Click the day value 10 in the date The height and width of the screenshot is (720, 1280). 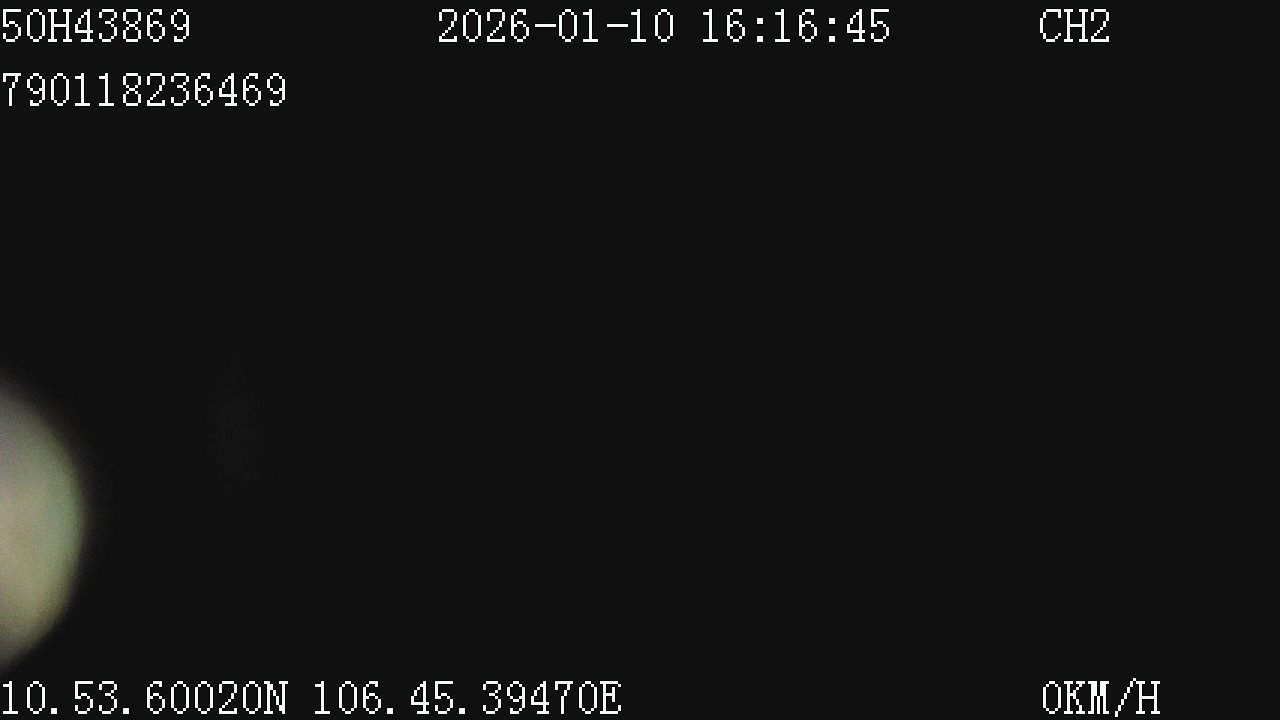pyautogui.click(x=652, y=26)
